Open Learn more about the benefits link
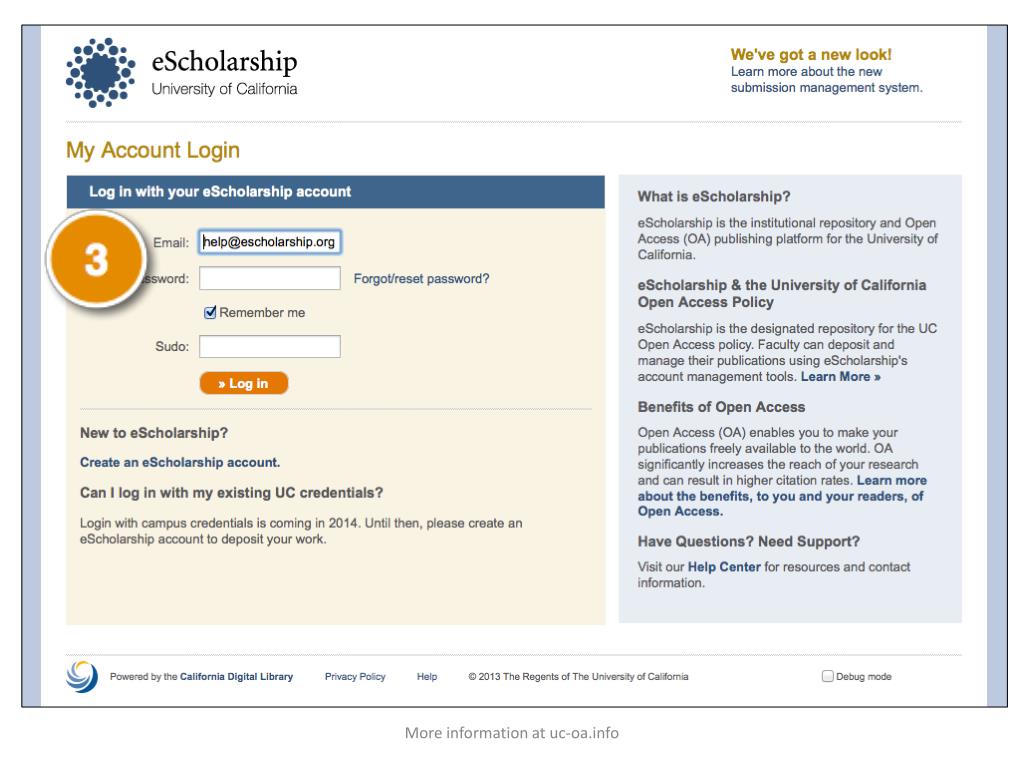Screen dimensions: 1024x768 pos(782,496)
